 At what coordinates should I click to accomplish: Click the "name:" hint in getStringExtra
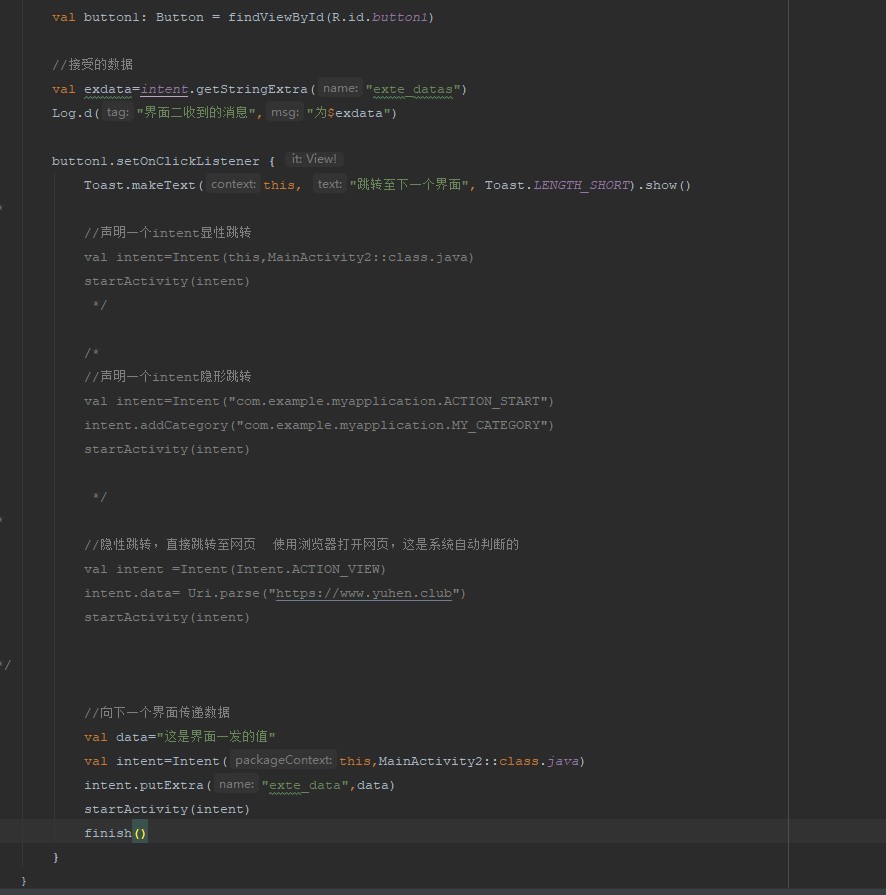pos(340,89)
